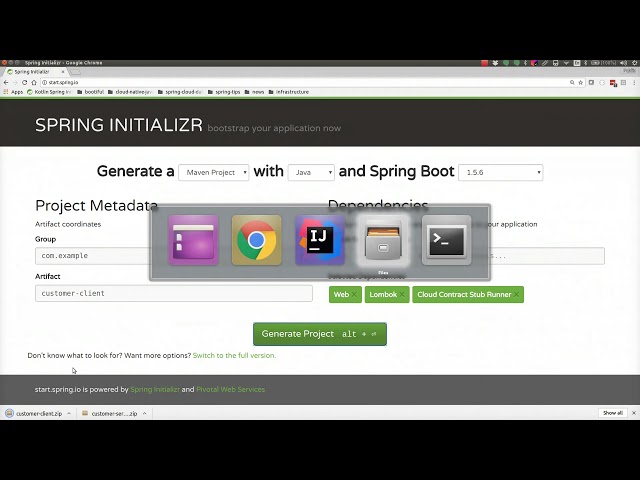Viewport: 640px width, 480px height.
Task: Click the SPRING INITIALIZR heading
Action: pyautogui.click(x=119, y=125)
